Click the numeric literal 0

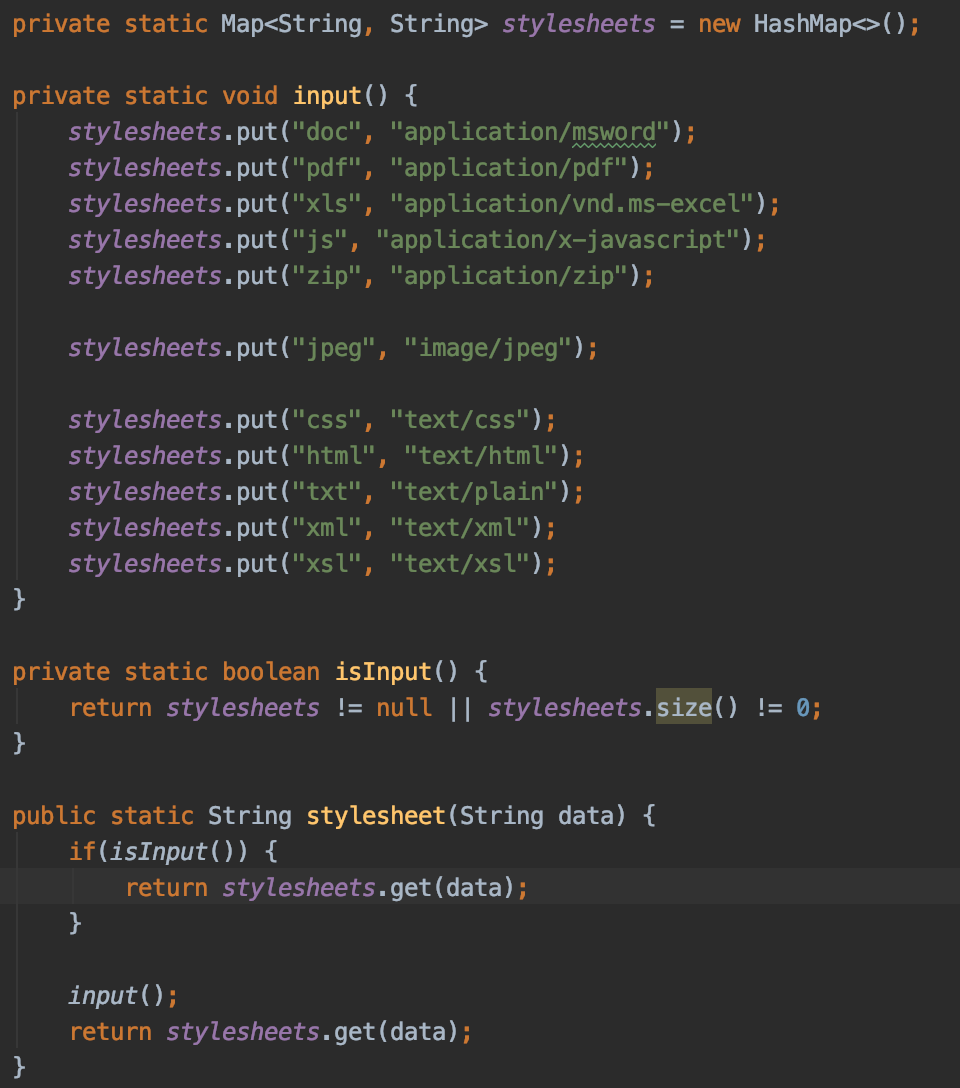pyautogui.click(x=802, y=708)
